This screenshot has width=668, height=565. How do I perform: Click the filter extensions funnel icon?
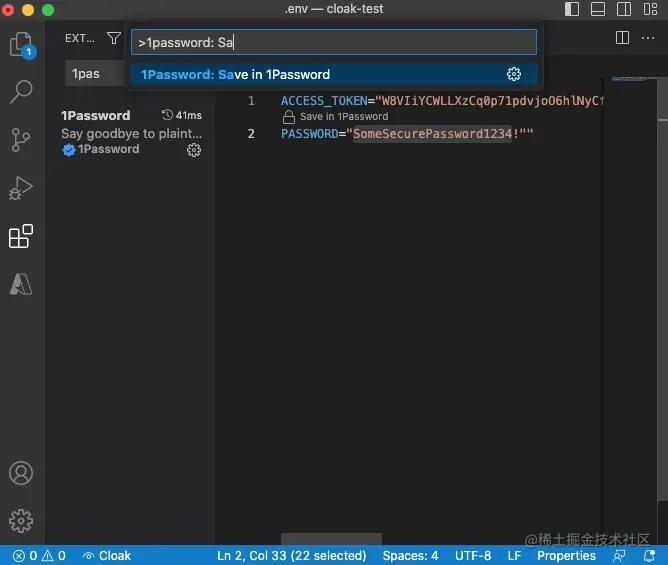[x=114, y=38]
